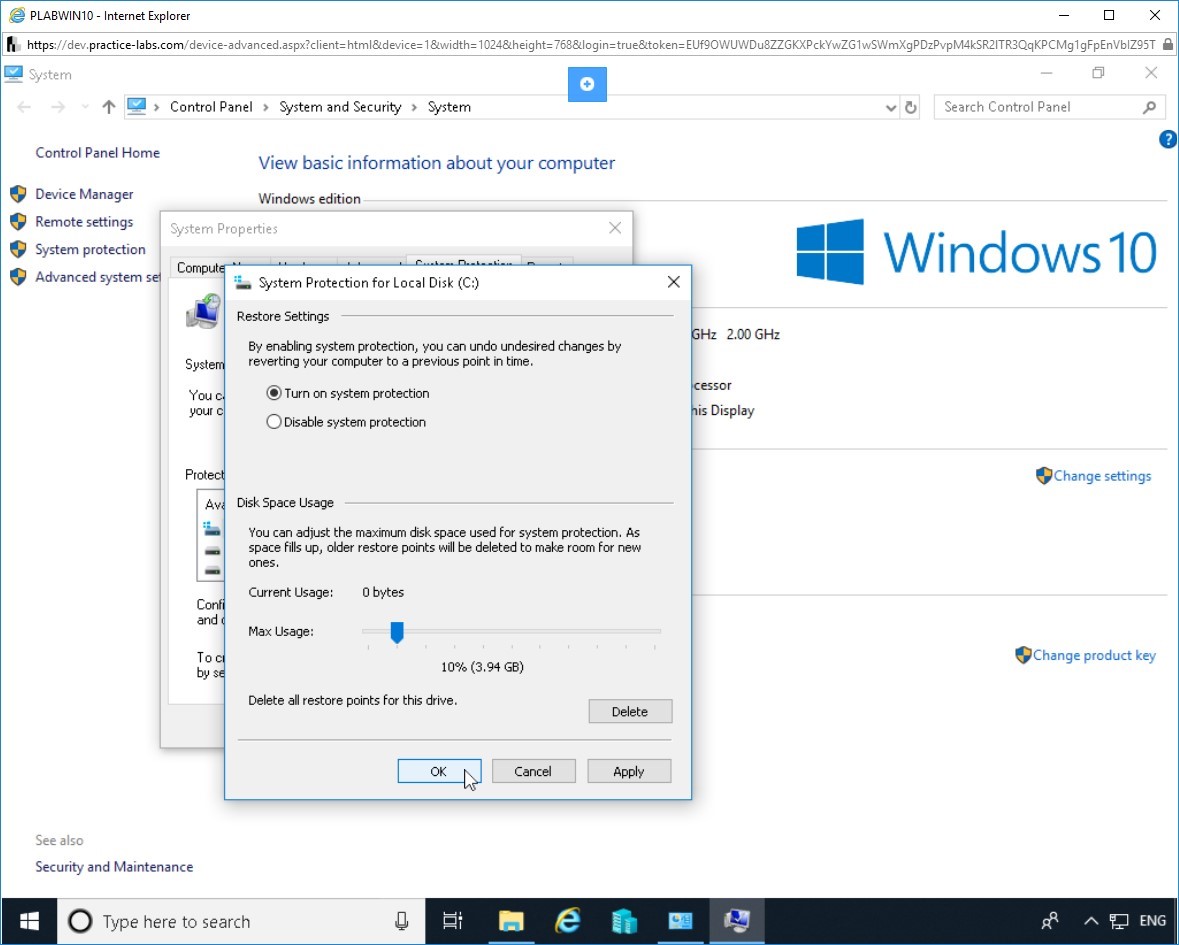The image size is (1179, 945).
Task: Select System breadcrumb item
Action: point(450,107)
